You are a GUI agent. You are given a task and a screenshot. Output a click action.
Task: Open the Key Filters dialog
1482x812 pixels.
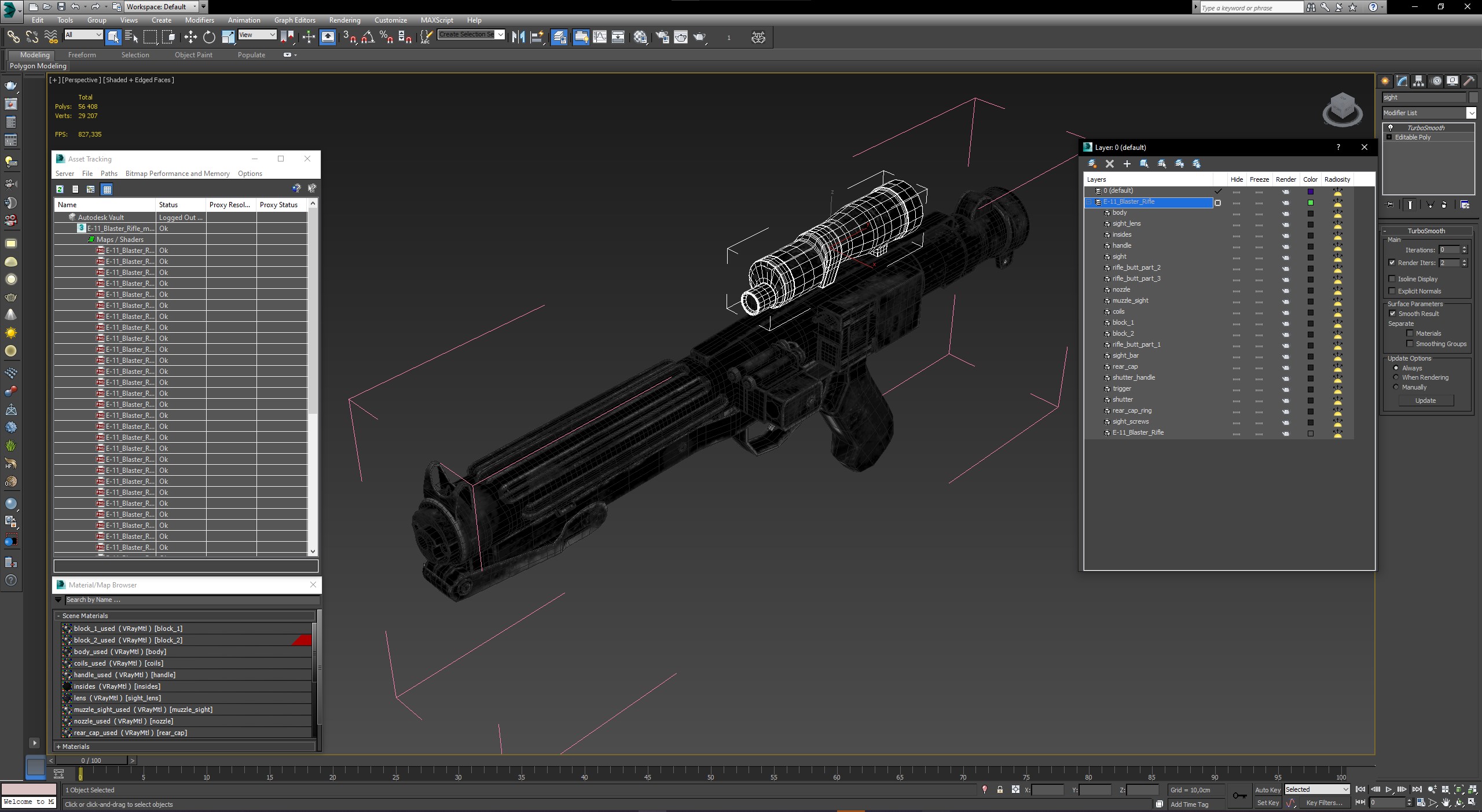pos(1324,803)
